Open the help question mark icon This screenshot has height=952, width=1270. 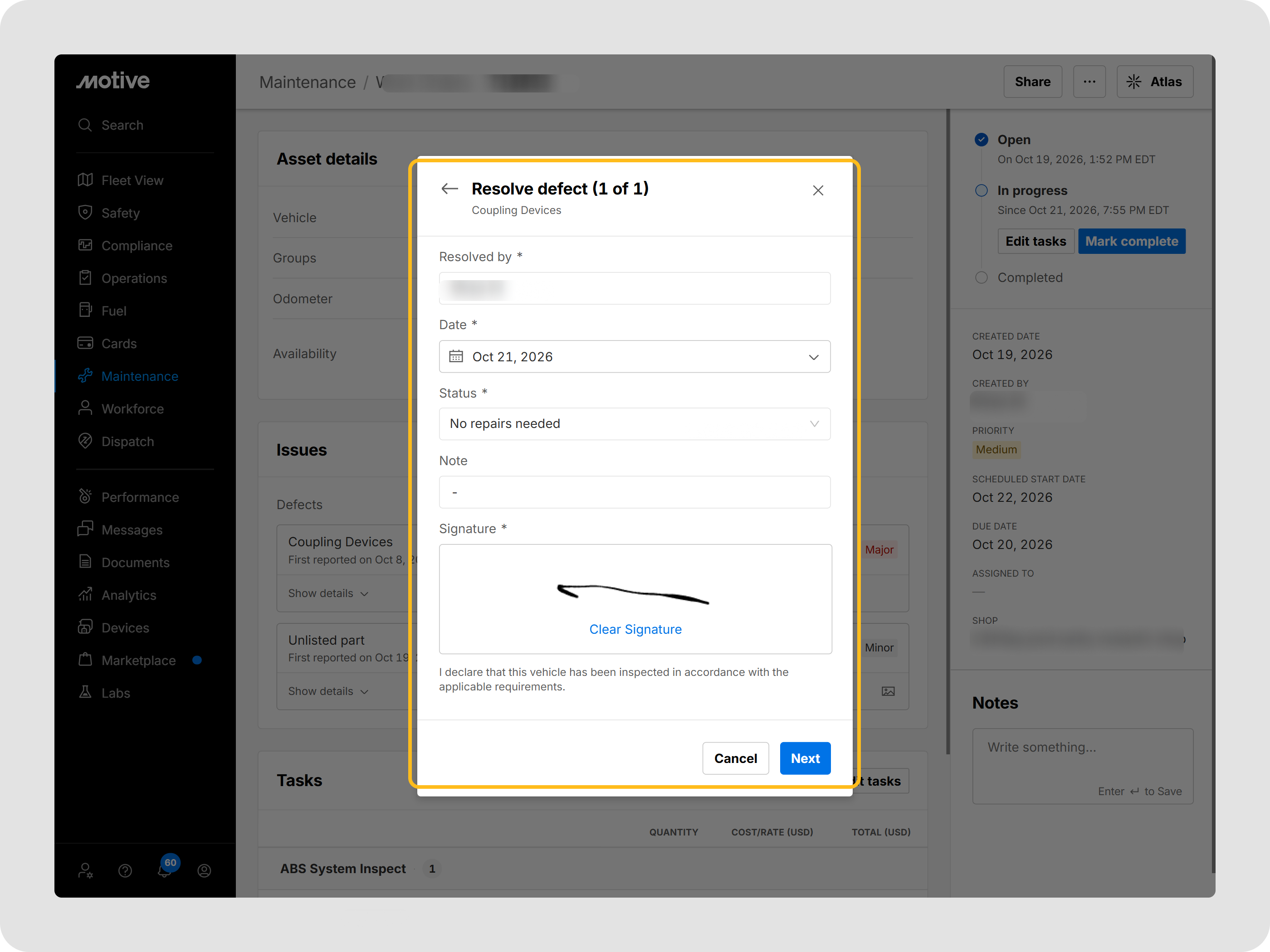tap(125, 871)
